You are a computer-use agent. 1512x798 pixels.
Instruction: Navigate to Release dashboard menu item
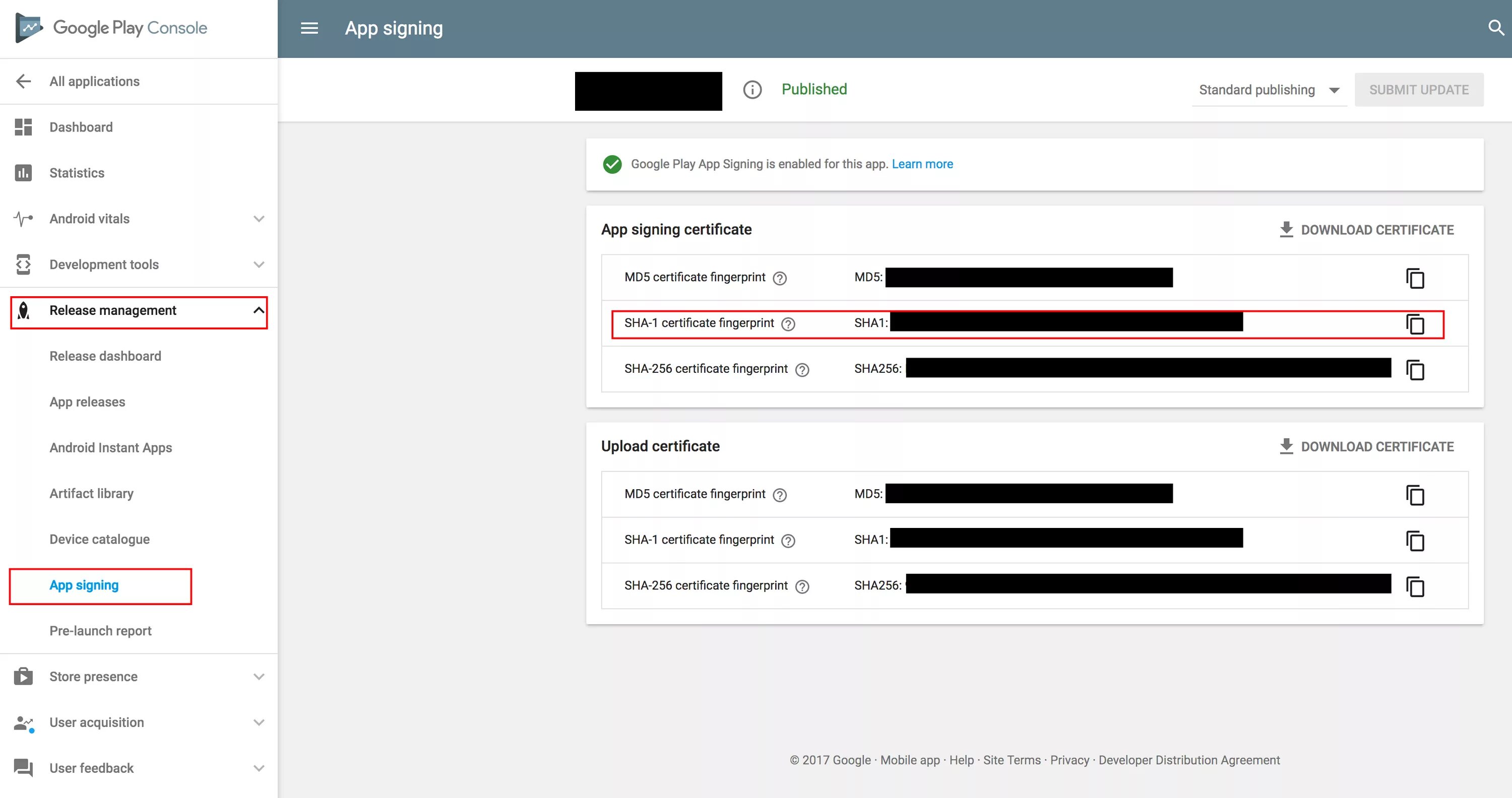coord(105,355)
